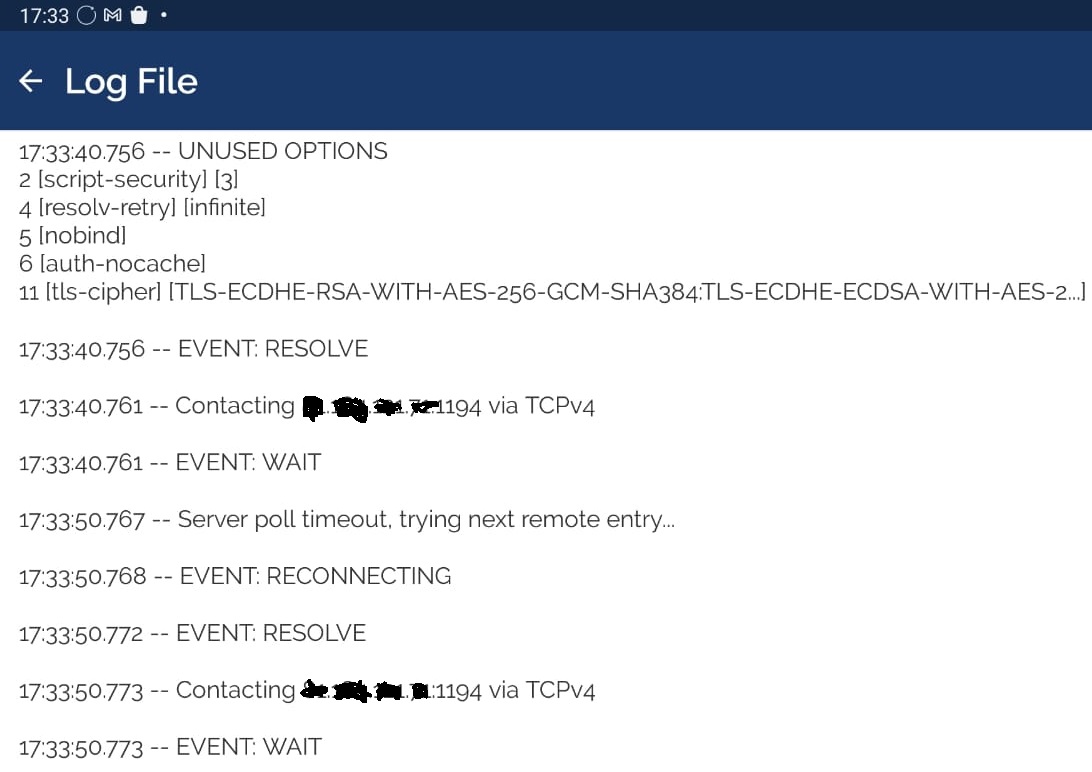Screen dimensions: 1092x772
Task: Tap the back arrow in the header
Action: click(31, 81)
